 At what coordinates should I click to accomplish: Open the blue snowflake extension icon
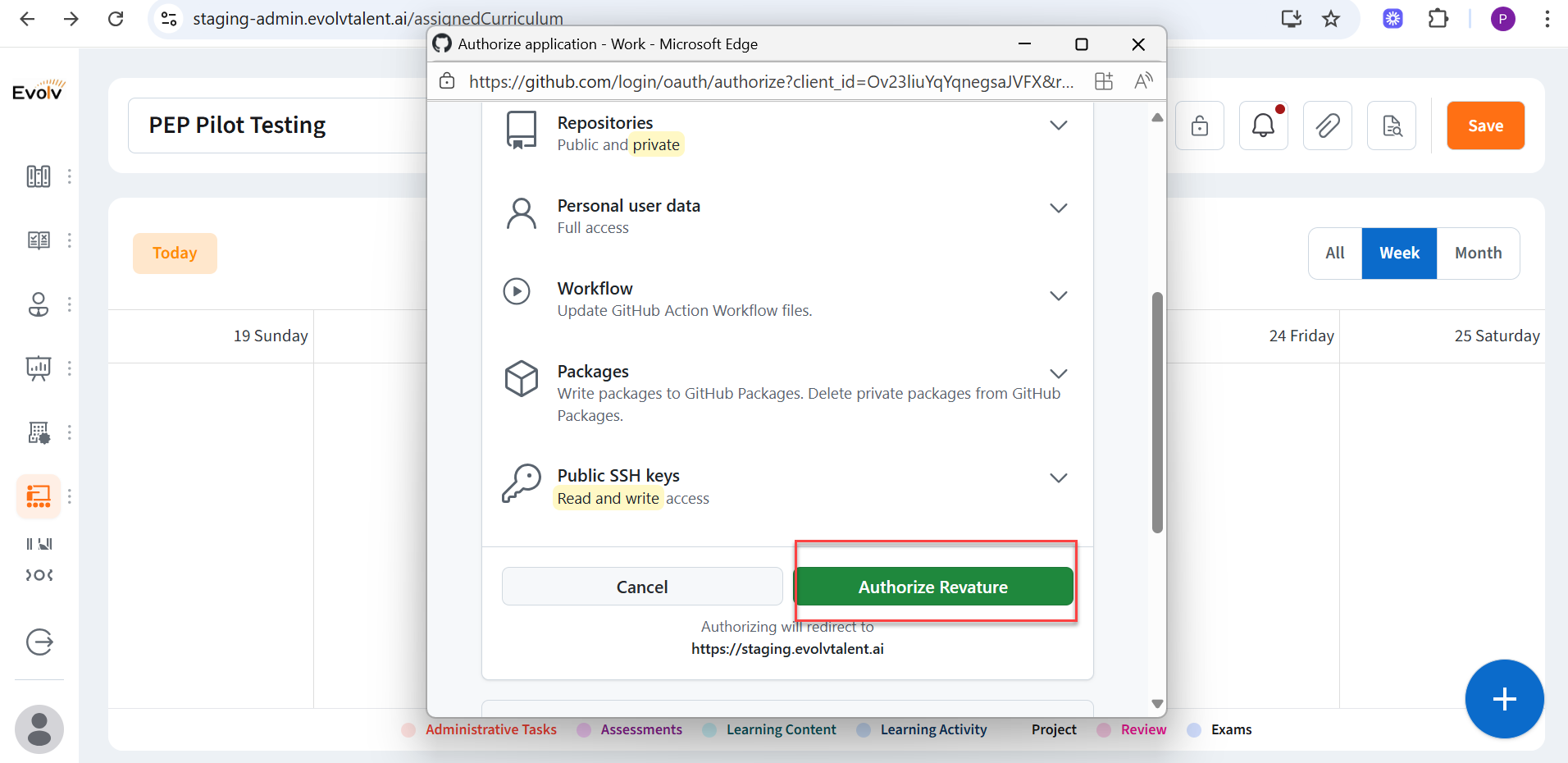[x=1393, y=19]
